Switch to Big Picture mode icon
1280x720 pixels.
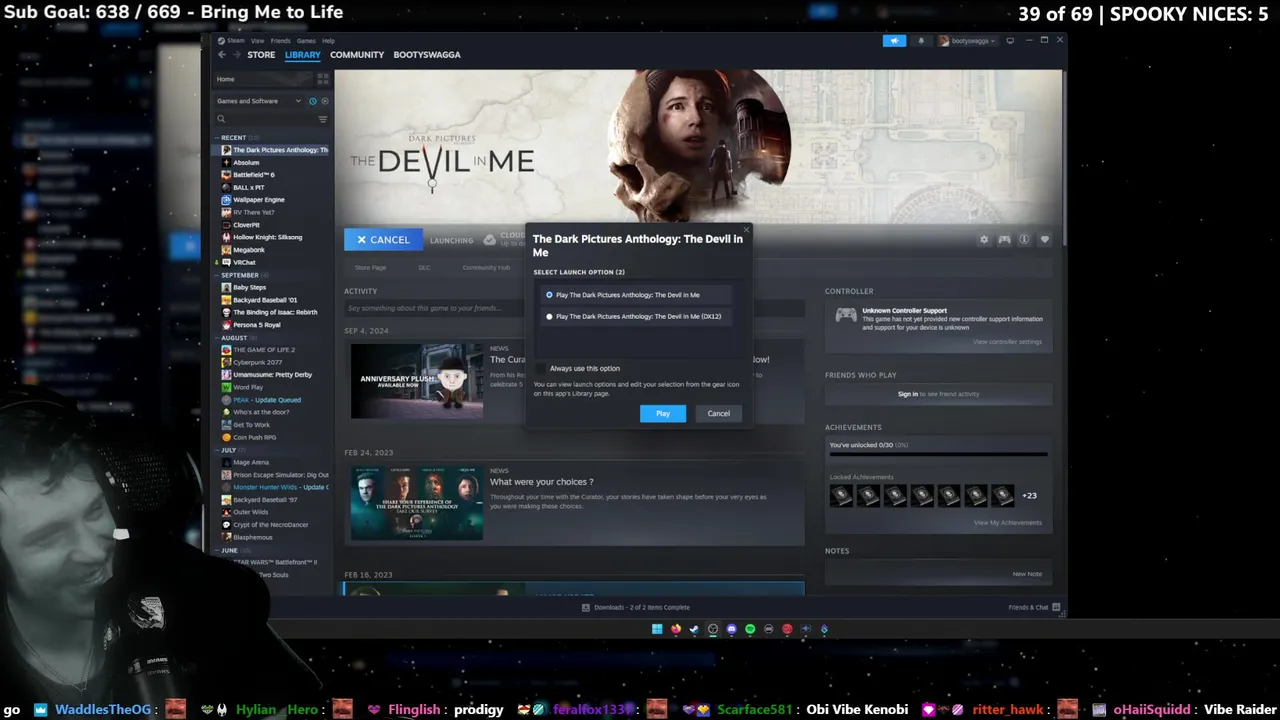pos(1010,41)
